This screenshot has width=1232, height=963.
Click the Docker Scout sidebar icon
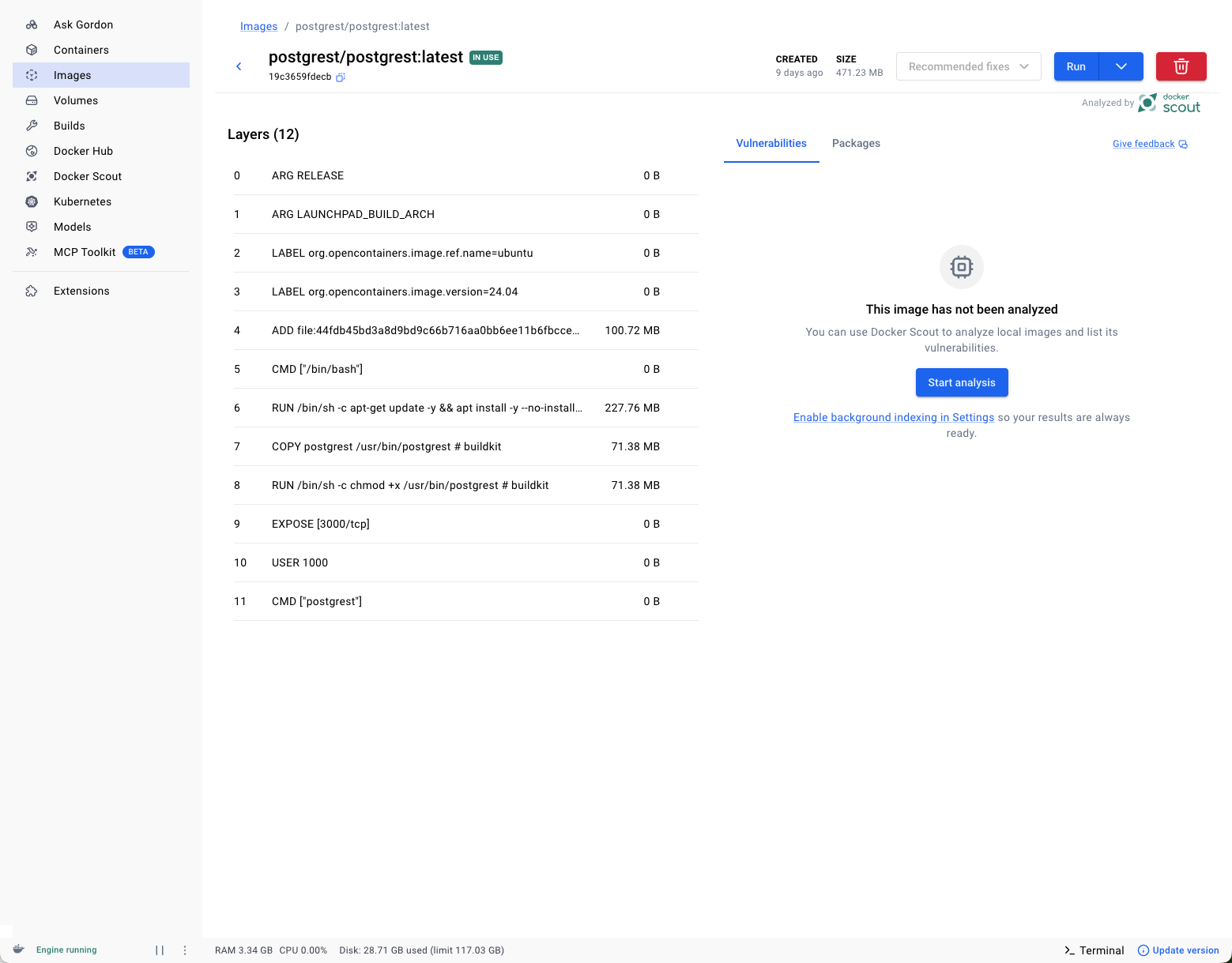click(32, 176)
